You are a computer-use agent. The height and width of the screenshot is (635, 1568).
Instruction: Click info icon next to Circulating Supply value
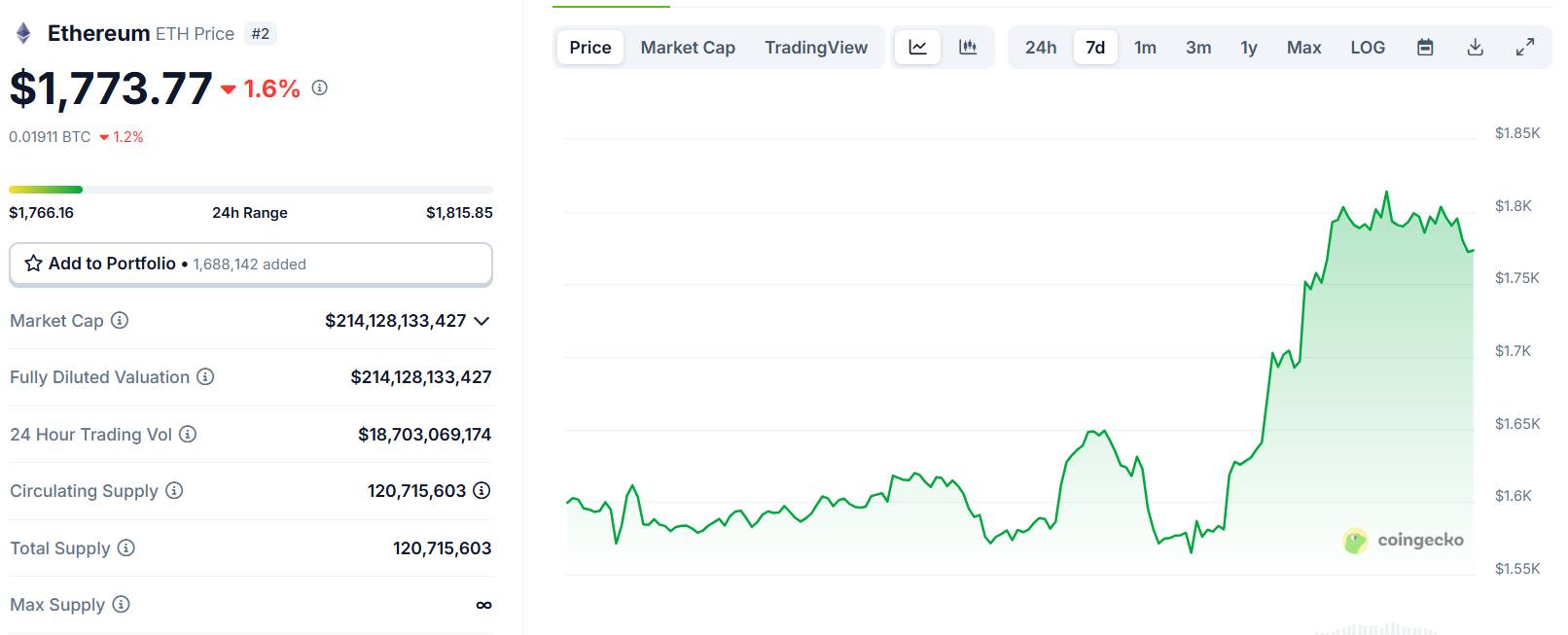click(481, 490)
